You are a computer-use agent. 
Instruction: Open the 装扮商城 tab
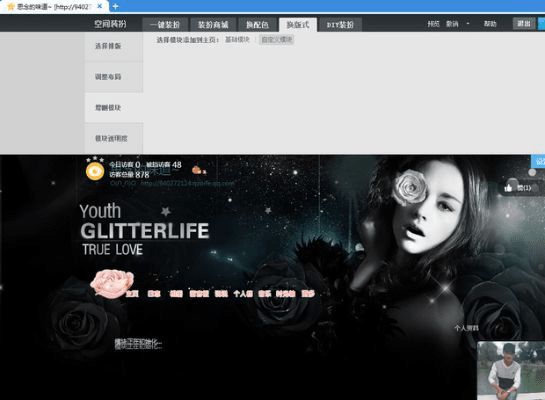[x=213, y=25]
